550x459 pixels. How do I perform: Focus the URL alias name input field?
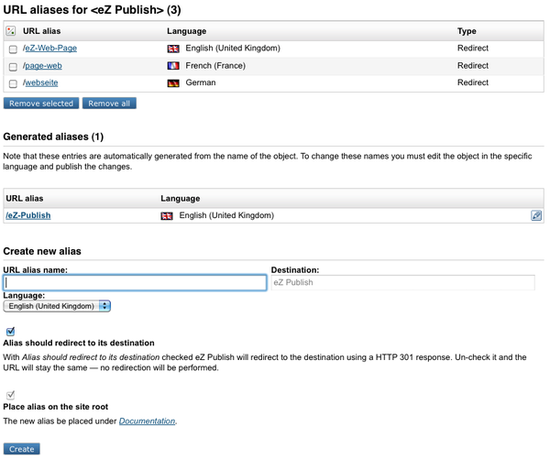tap(135, 283)
